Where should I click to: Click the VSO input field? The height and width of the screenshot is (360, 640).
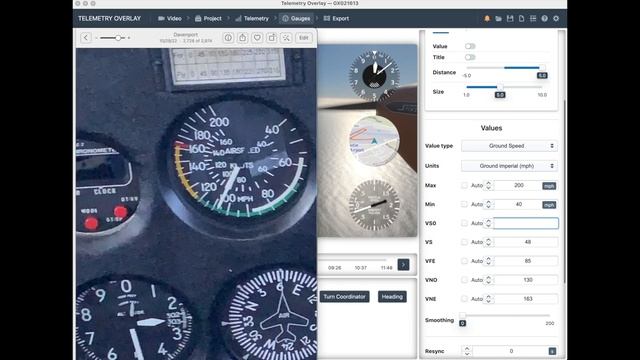[526, 223]
